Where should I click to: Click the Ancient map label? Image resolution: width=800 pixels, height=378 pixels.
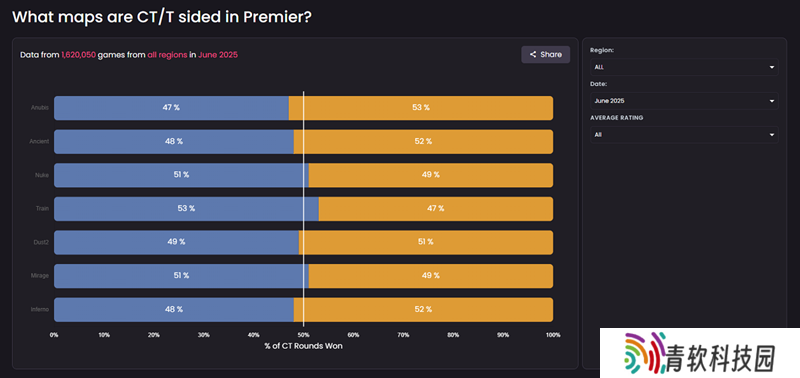(x=39, y=141)
